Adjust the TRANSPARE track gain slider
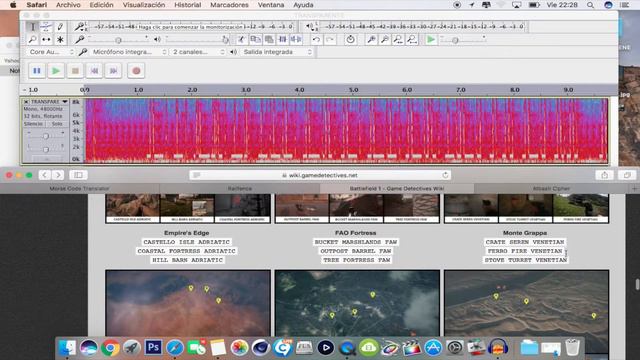 [x=46, y=136]
